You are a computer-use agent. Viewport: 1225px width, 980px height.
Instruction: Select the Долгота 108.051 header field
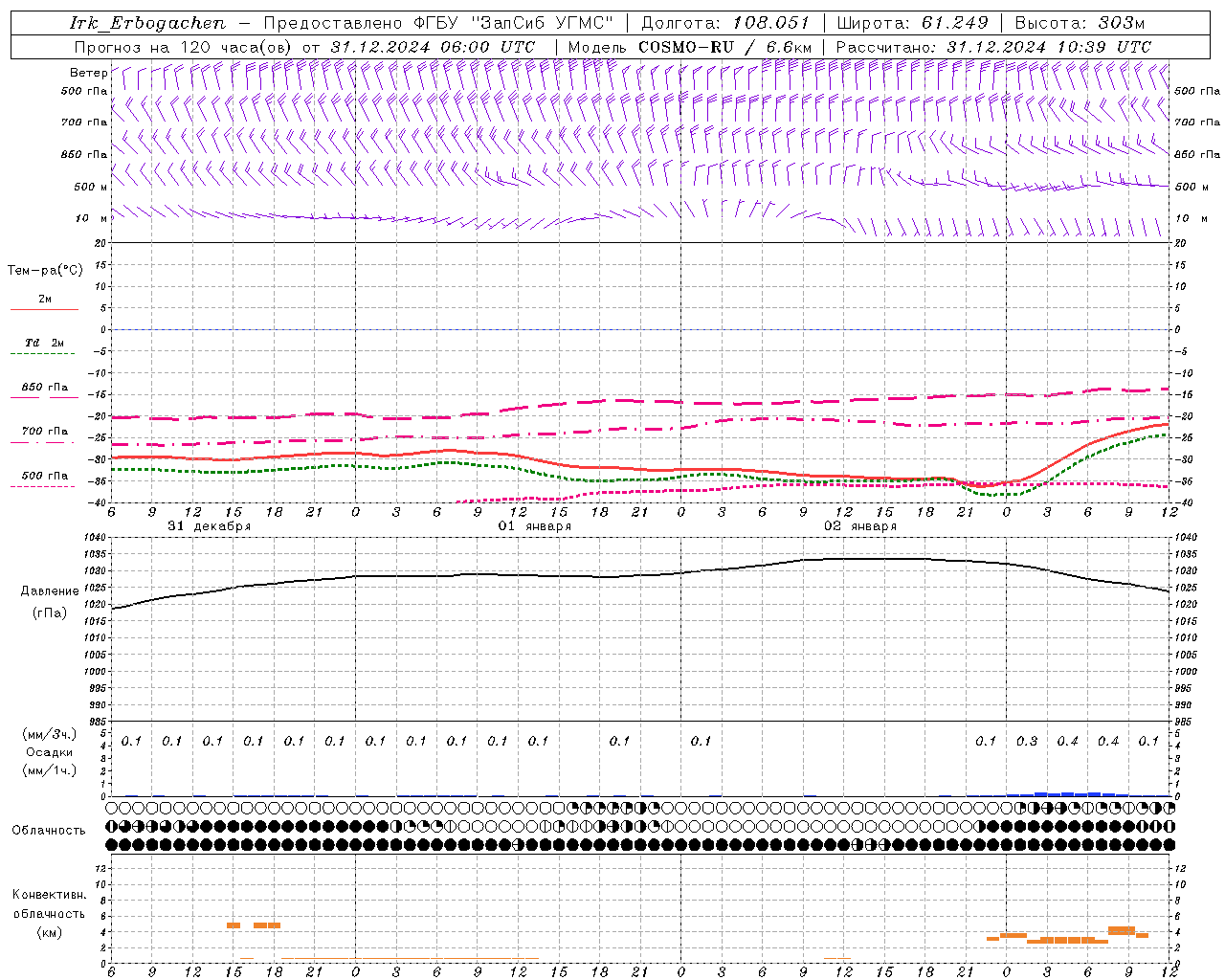[x=724, y=23]
